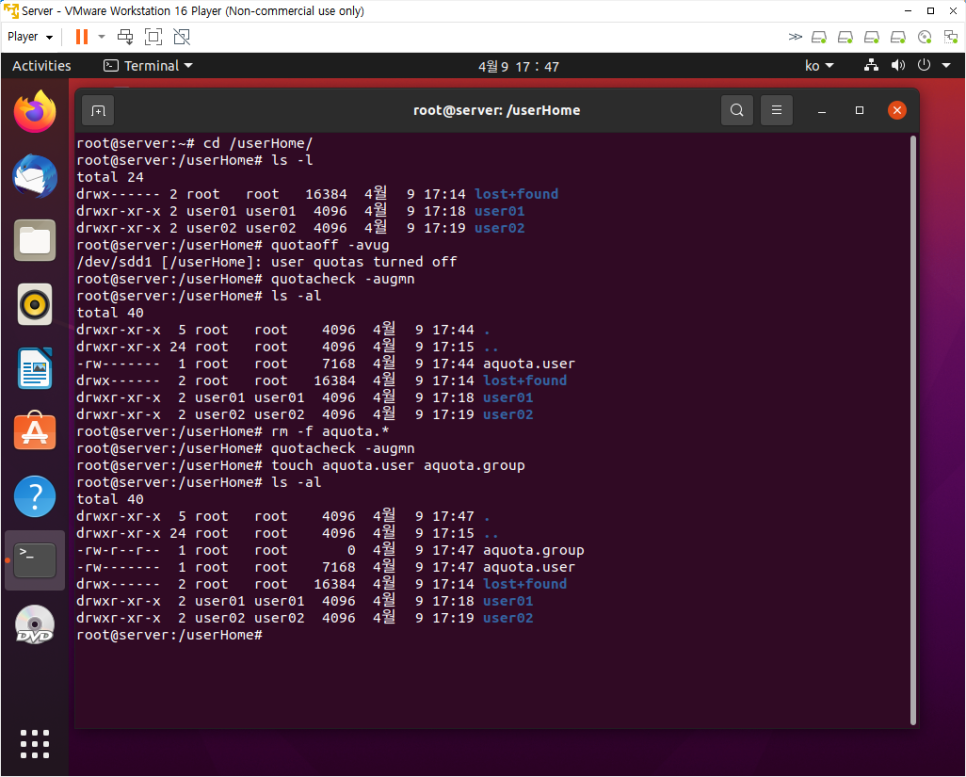This screenshot has height=777, width=966.
Task: Click "user quotas turned off" output line
Action: point(364,262)
